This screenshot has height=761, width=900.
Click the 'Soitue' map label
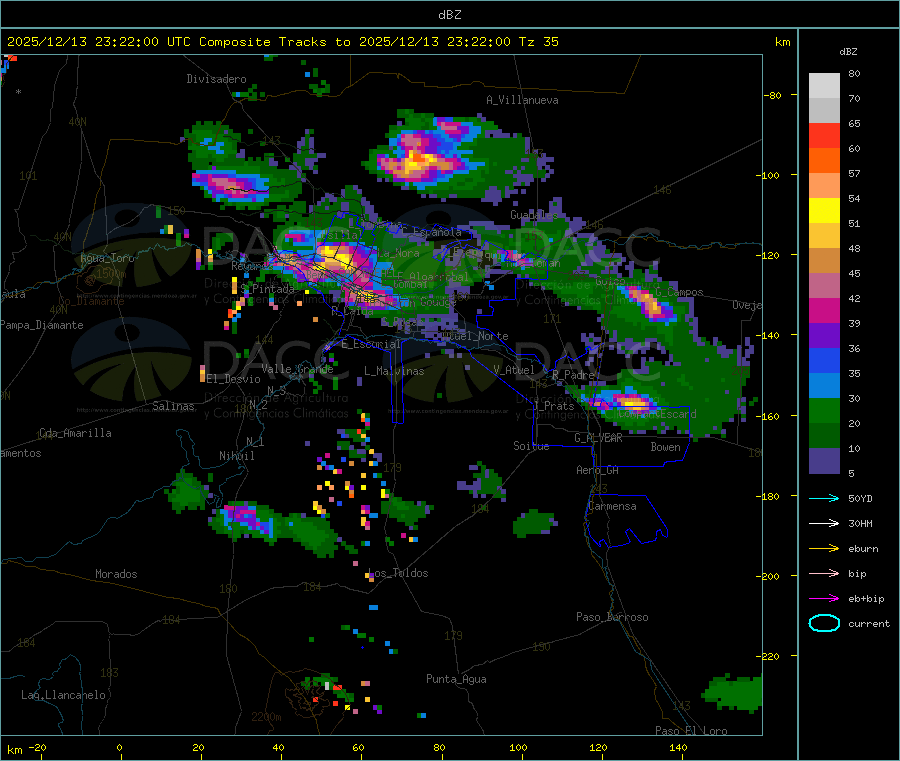point(531,446)
